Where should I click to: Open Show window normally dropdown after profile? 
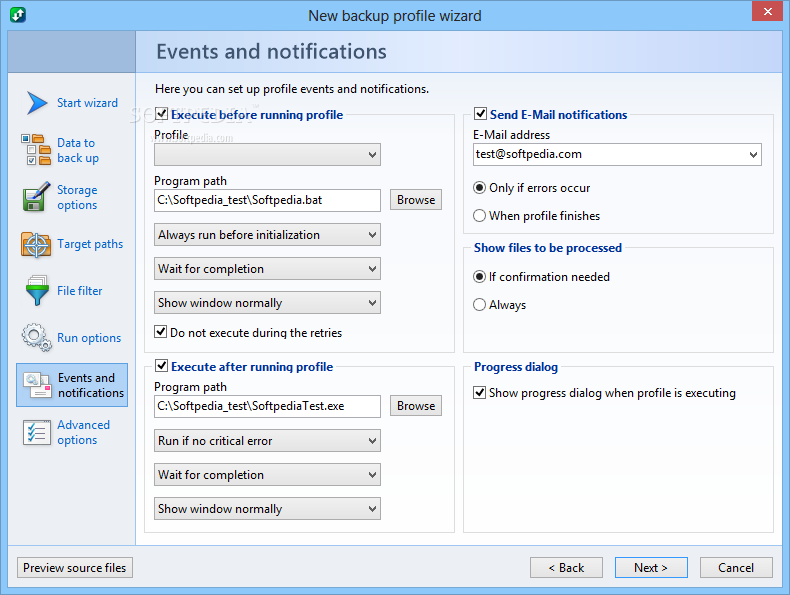click(267, 509)
